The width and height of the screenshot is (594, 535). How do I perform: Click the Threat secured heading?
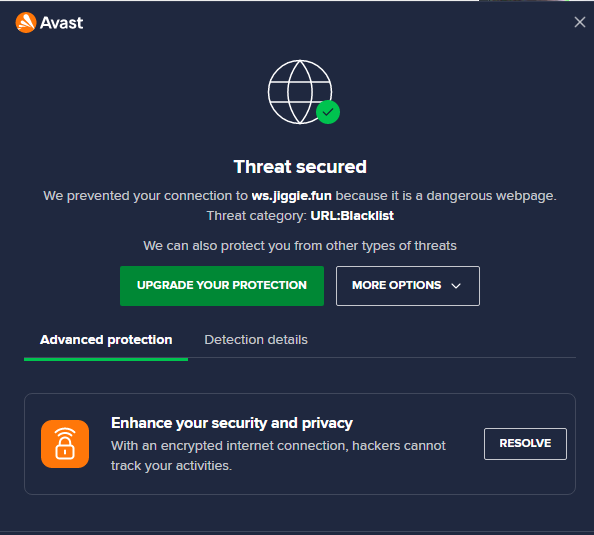coord(300,167)
